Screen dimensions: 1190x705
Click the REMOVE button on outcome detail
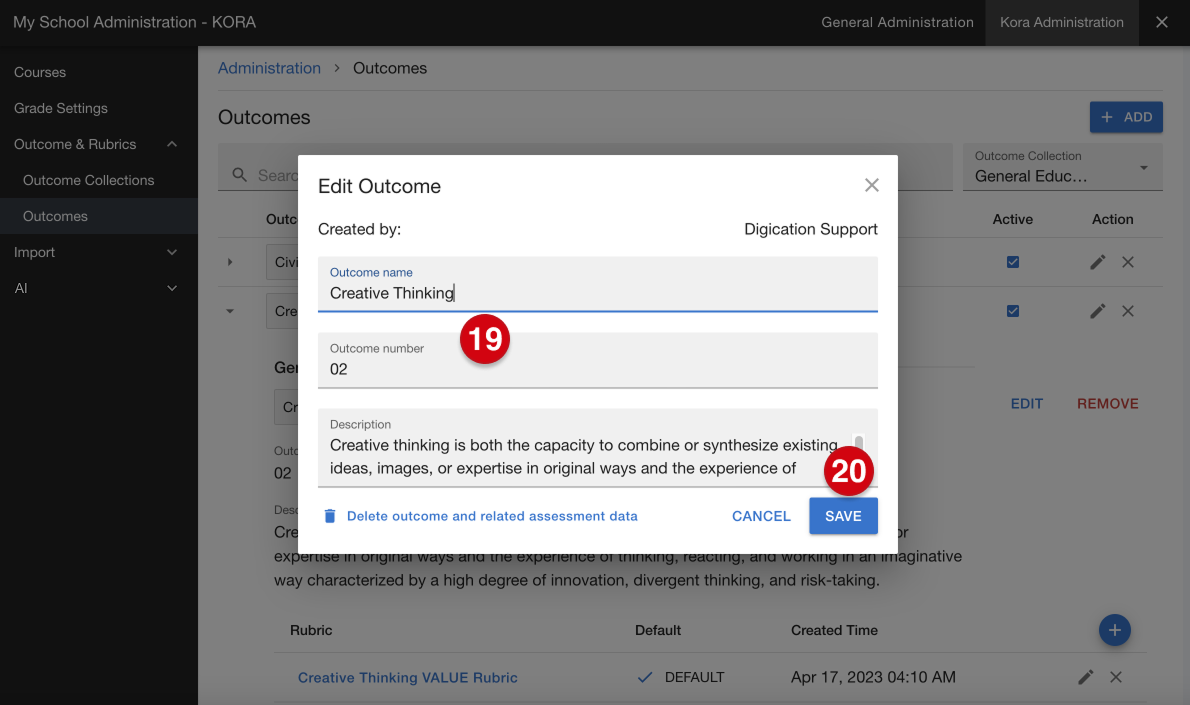coord(1107,404)
